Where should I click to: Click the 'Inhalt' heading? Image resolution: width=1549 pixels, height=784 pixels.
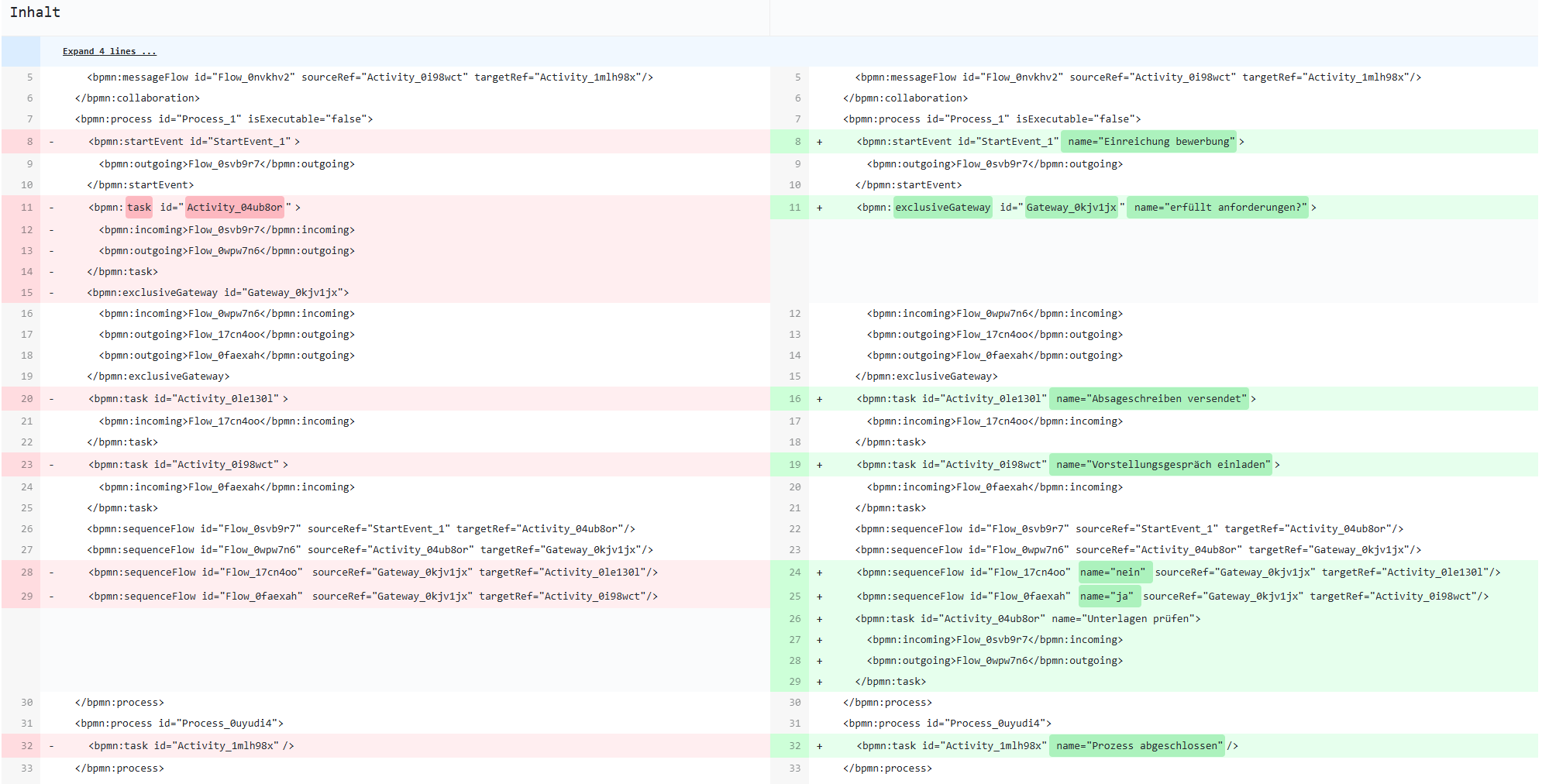tap(35, 12)
